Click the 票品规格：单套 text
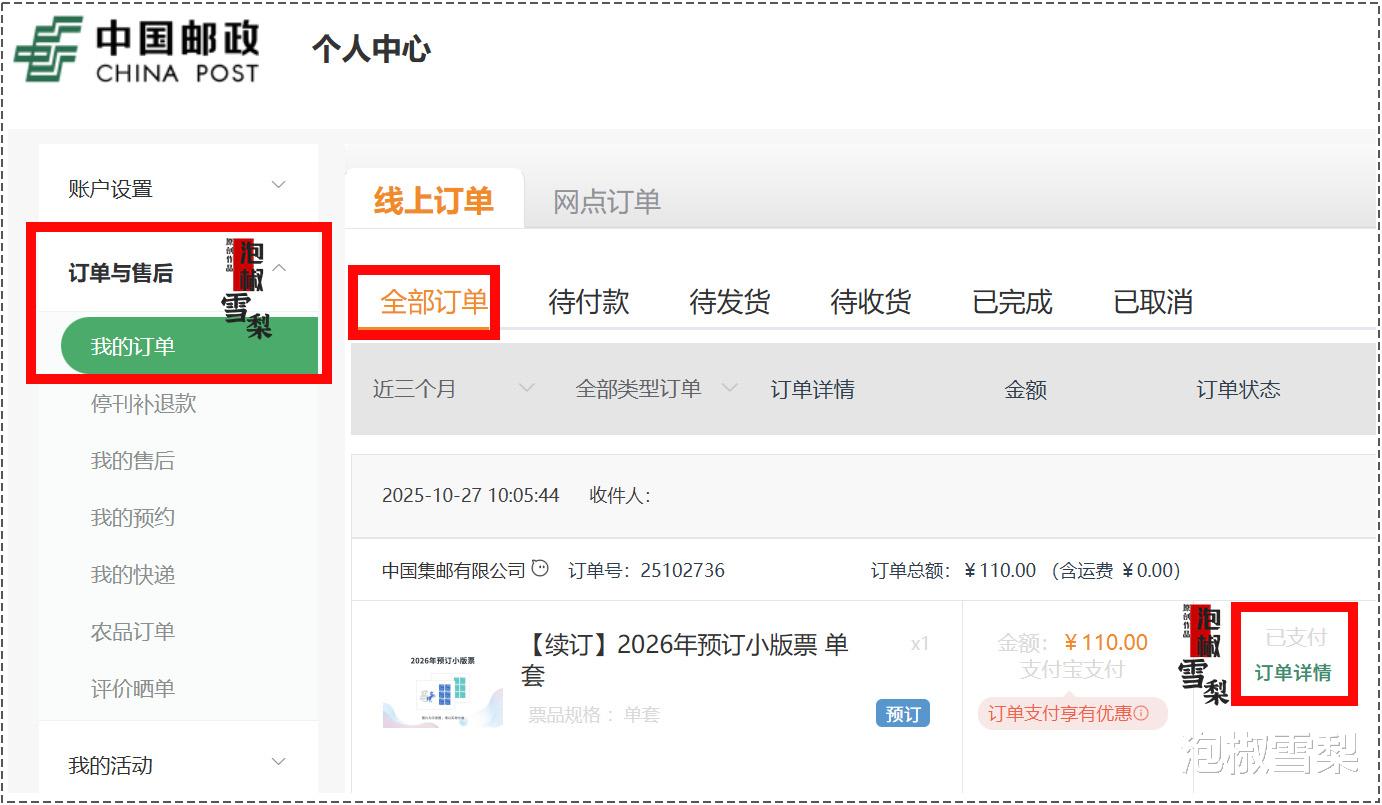The width and height of the screenshot is (1382, 805). point(594,714)
